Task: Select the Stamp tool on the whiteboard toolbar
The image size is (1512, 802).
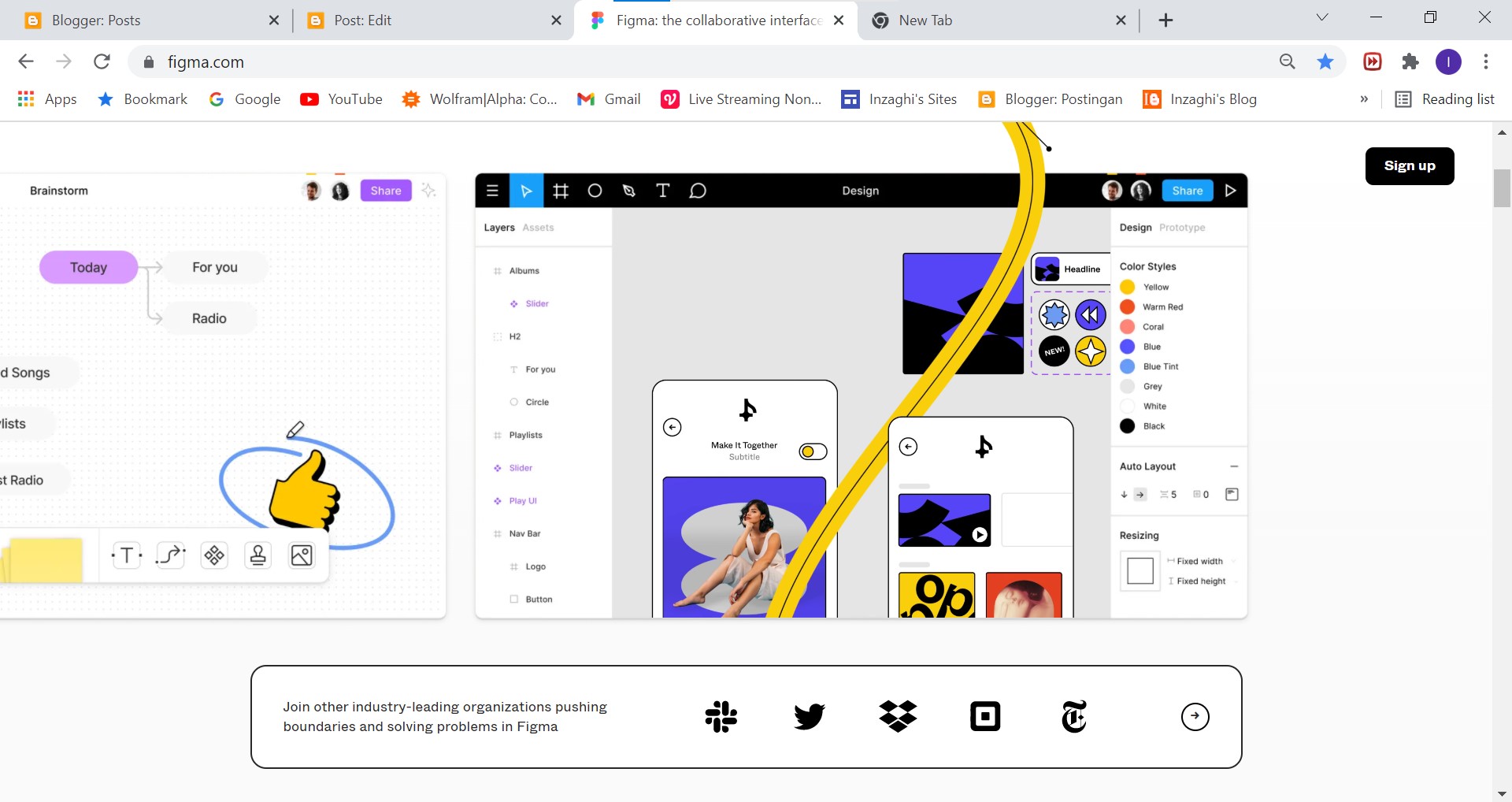Action: pos(258,555)
